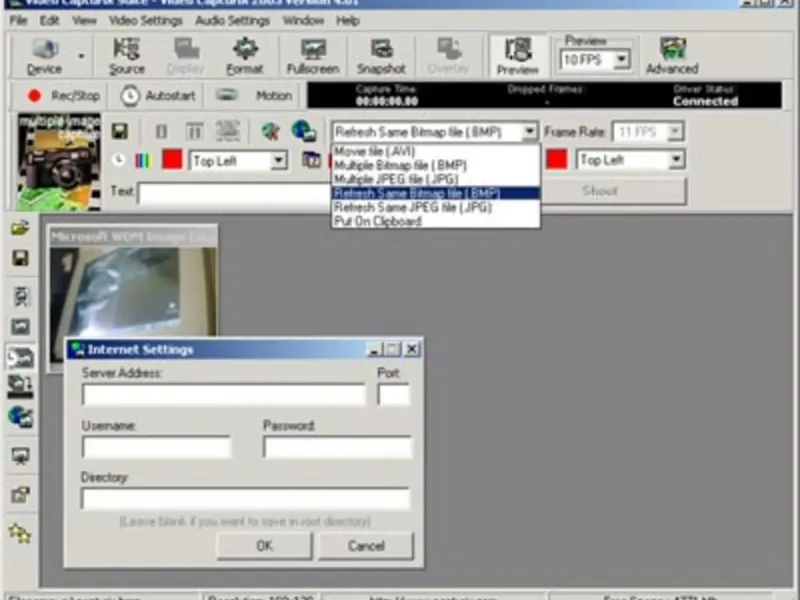
Task: Expand the Preview FPS dropdown
Action: tap(621, 60)
